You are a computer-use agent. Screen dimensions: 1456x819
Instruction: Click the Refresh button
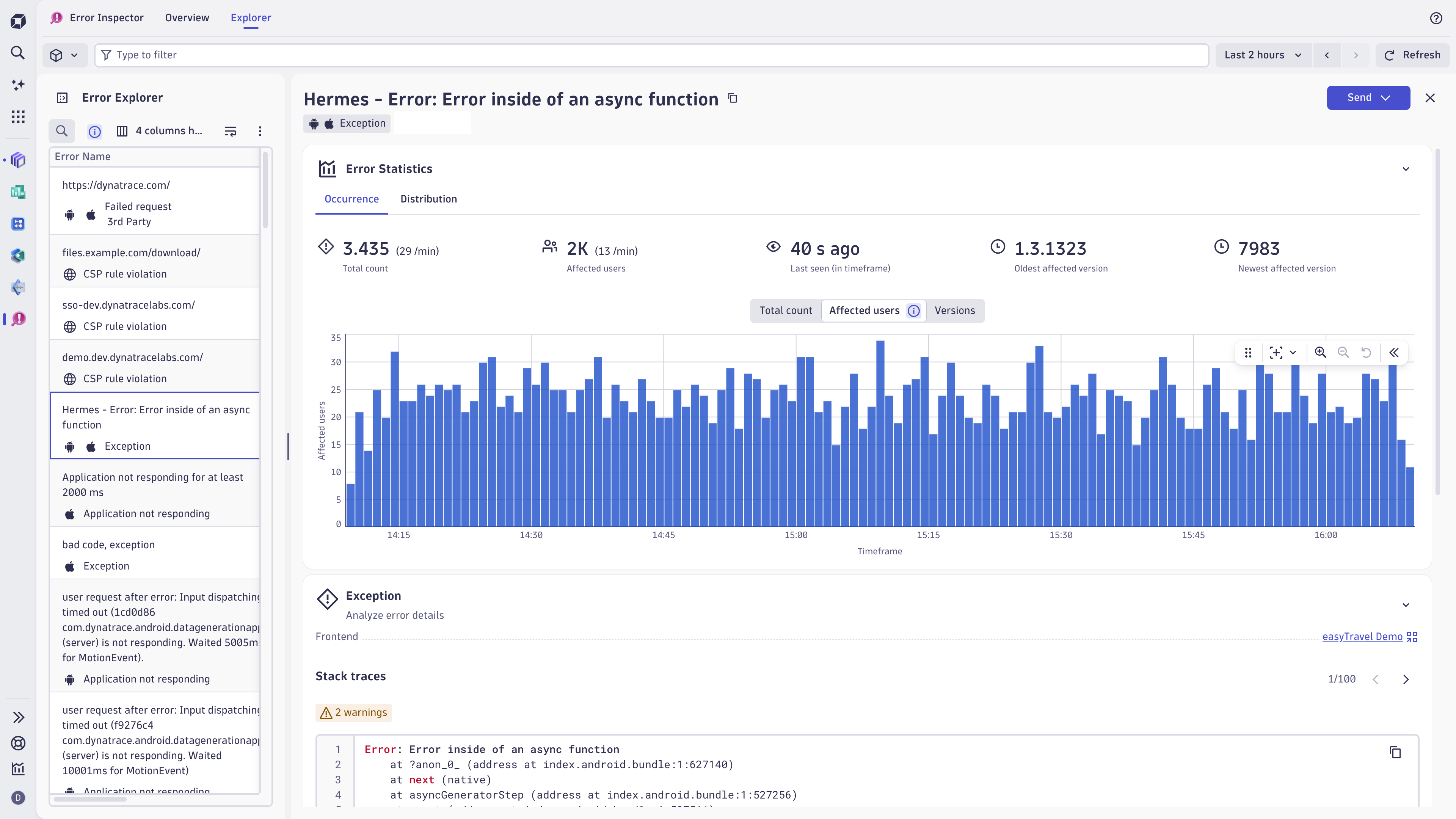1412,55
